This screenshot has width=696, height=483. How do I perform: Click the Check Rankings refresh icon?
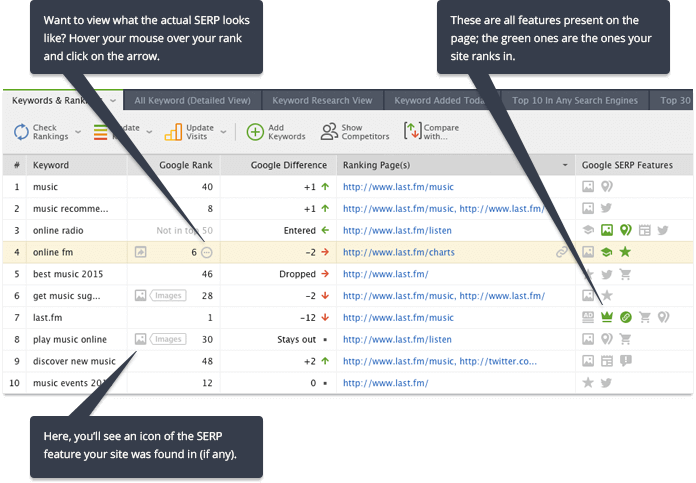coord(21,132)
